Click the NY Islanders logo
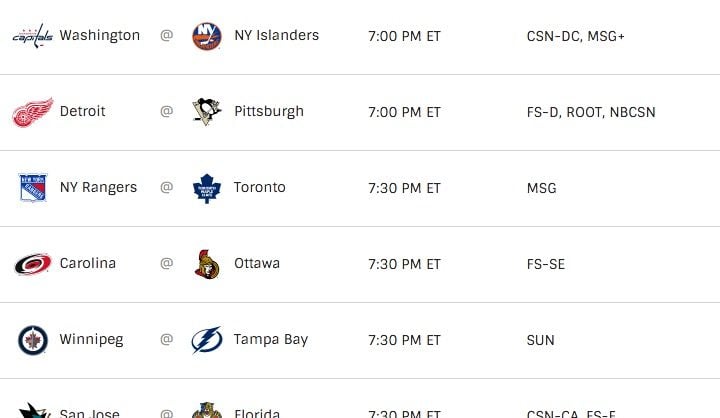The image size is (720, 418). click(207, 36)
